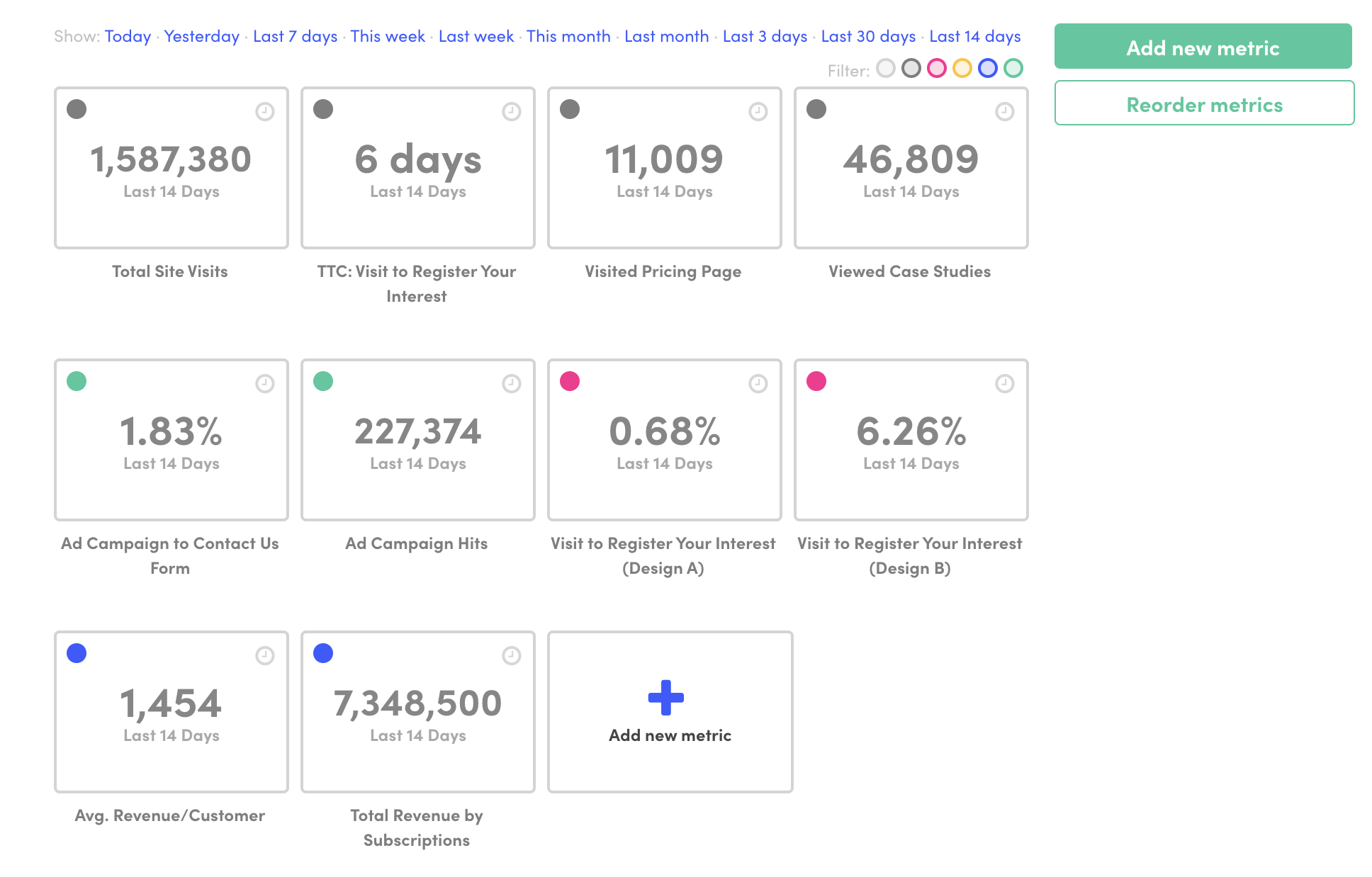The image size is (1372, 877).
Task: Open time icon on Ad Campaign Hits card
Action: (x=511, y=383)
